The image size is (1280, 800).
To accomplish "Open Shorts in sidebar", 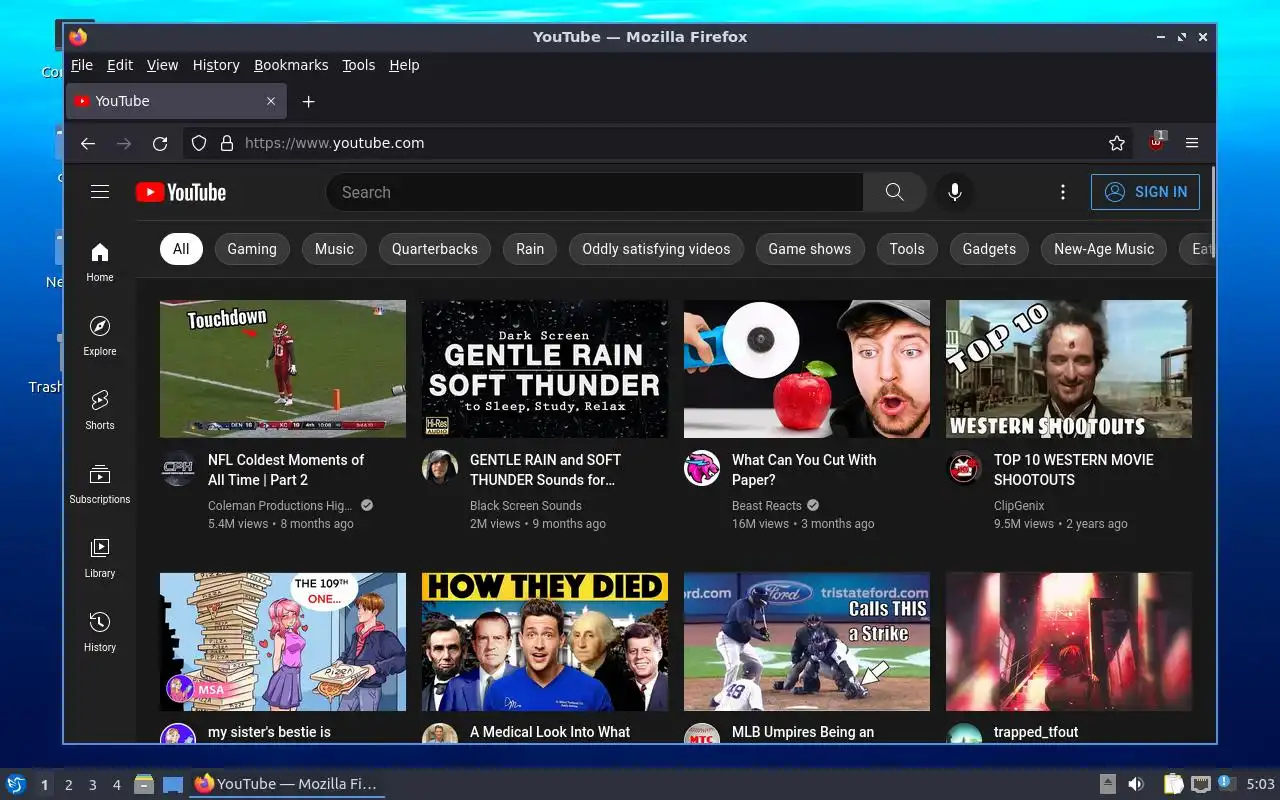I will [100, 410].
